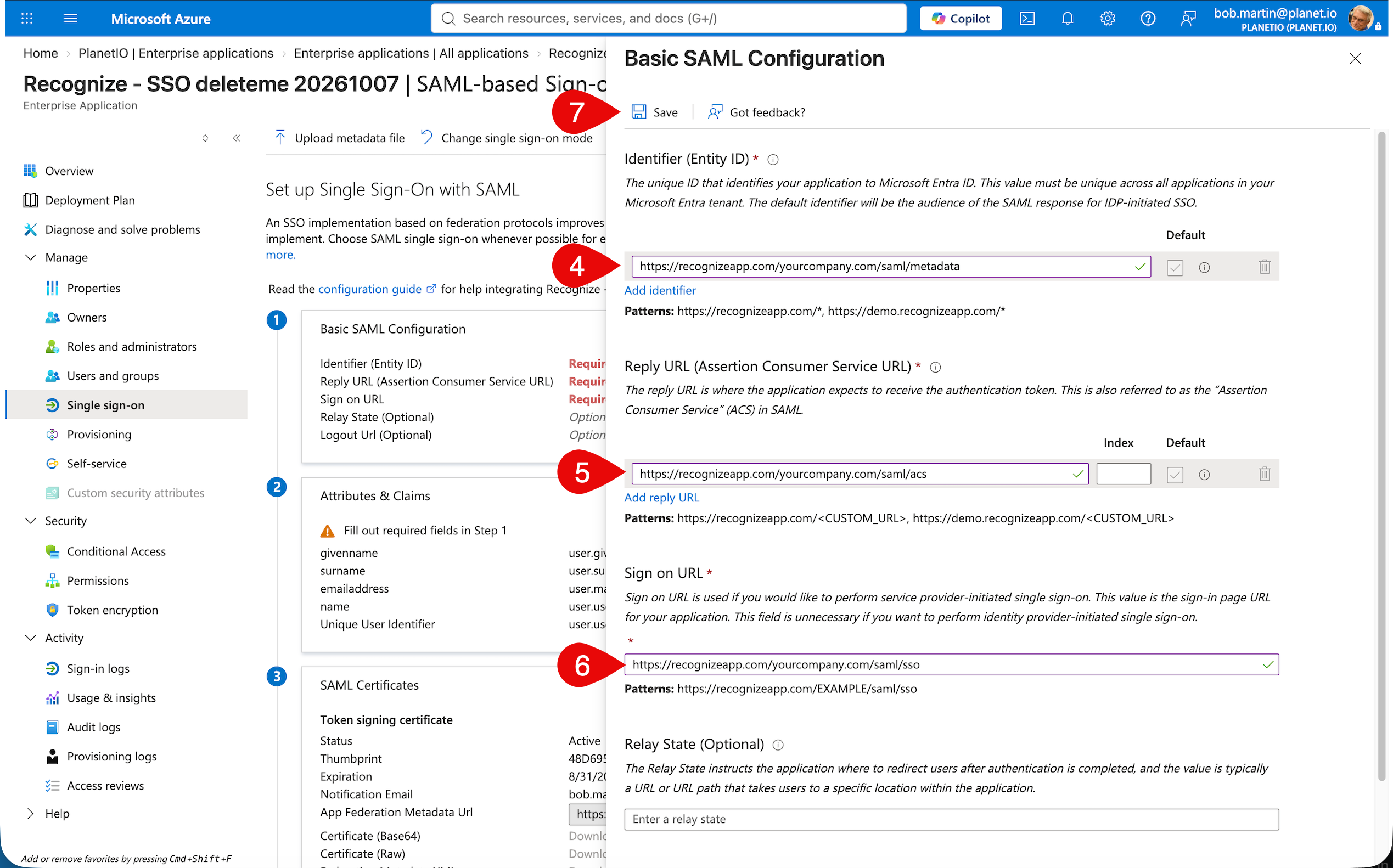
Task: Click the SAML panel vertical scrollbar
Action: coord(1381,456)
